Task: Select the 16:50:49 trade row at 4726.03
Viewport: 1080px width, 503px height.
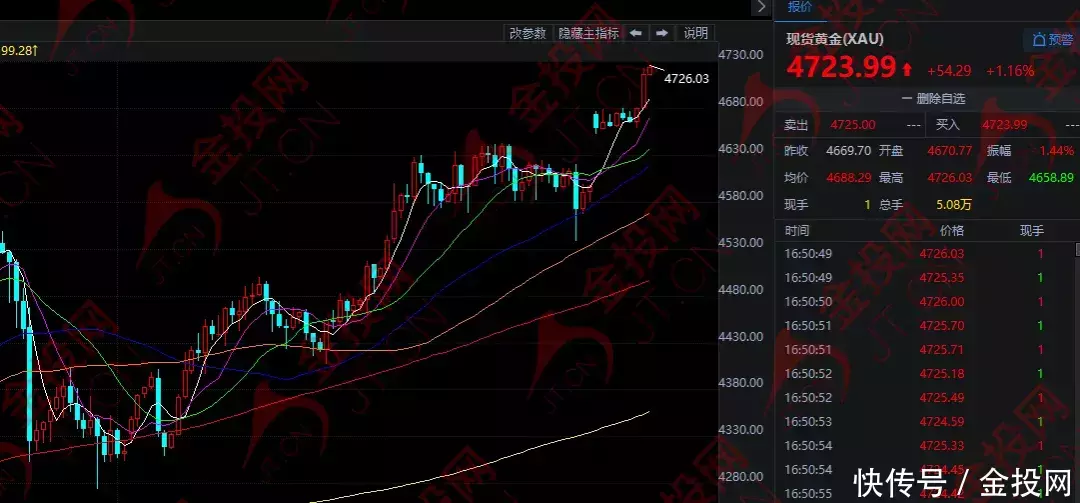Action: click(x=925, y=254)
